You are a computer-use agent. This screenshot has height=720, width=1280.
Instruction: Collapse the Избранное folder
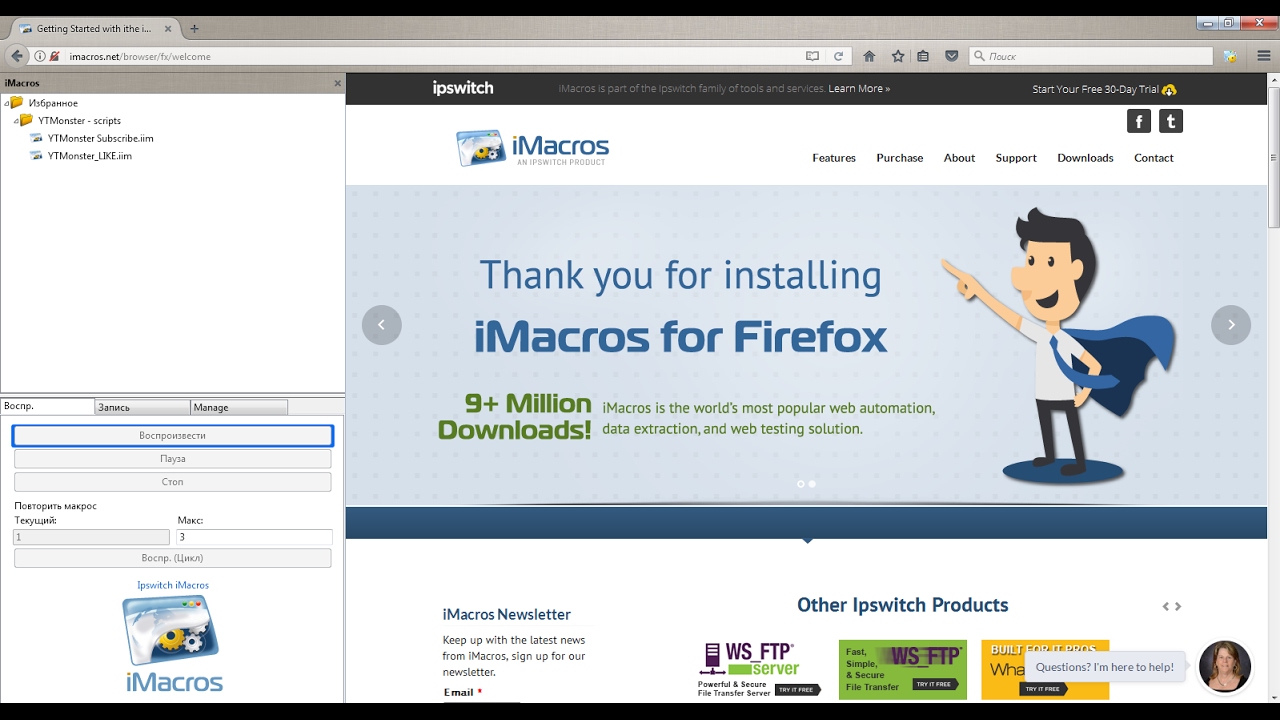point(6,103)
